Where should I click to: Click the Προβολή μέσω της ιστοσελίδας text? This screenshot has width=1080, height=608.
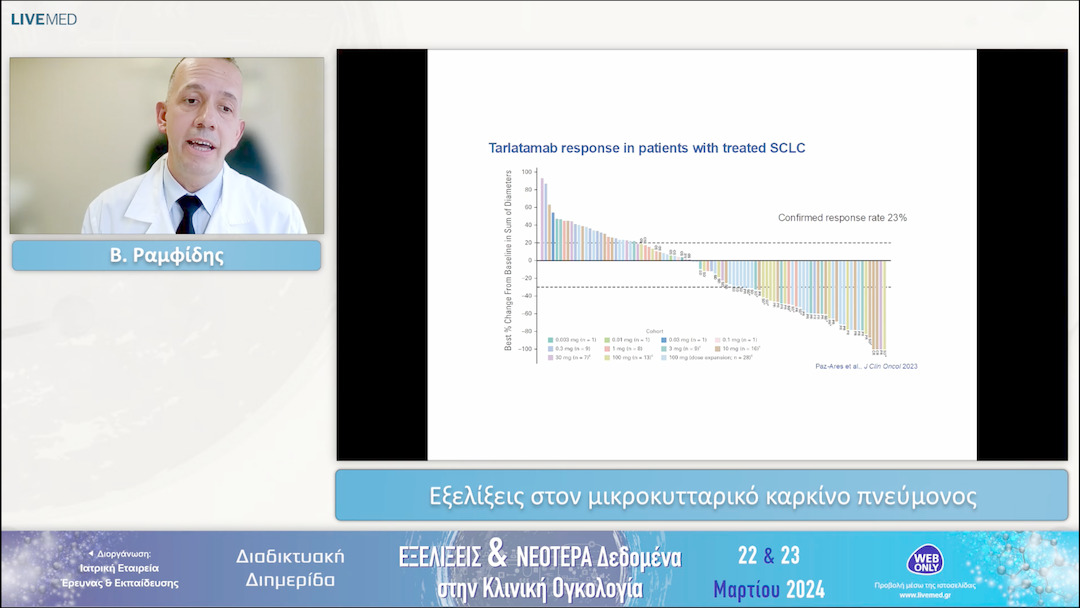pos(925,585)
